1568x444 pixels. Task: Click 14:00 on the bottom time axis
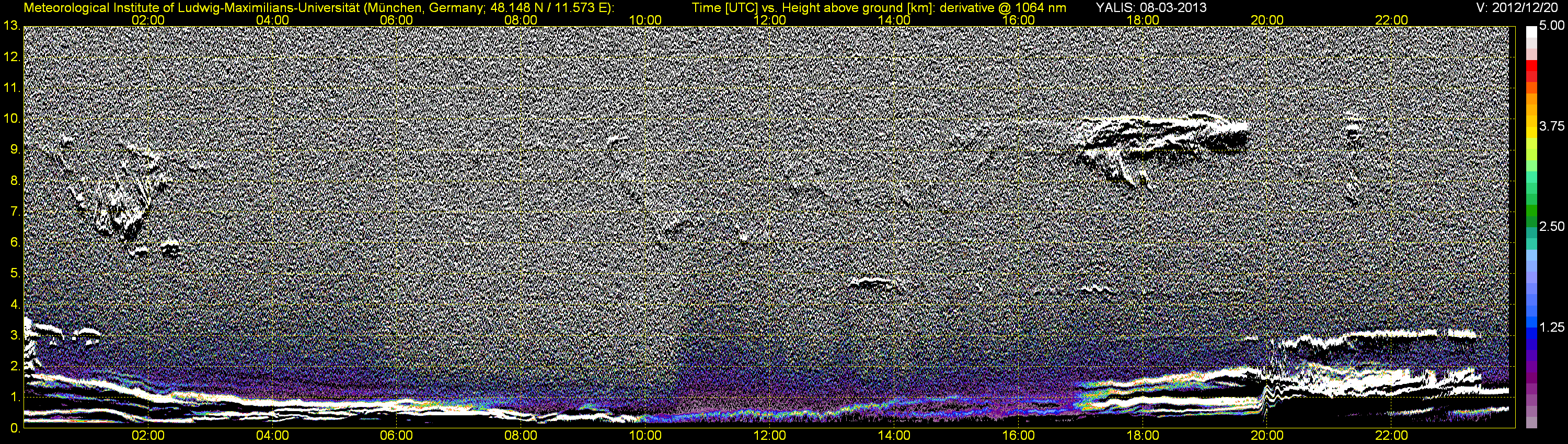coord(894,436)
